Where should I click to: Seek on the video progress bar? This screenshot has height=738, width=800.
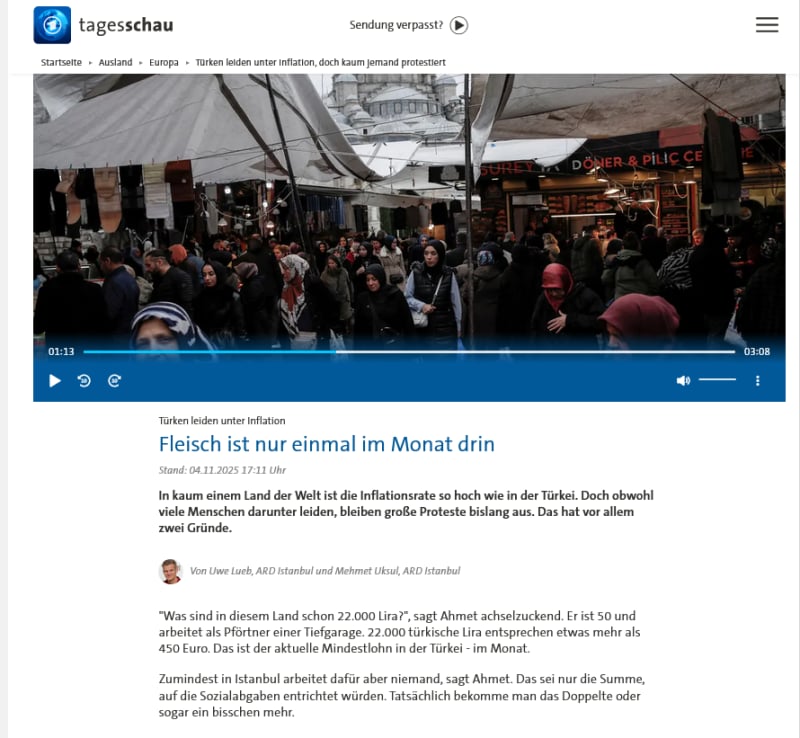(409, 352)
